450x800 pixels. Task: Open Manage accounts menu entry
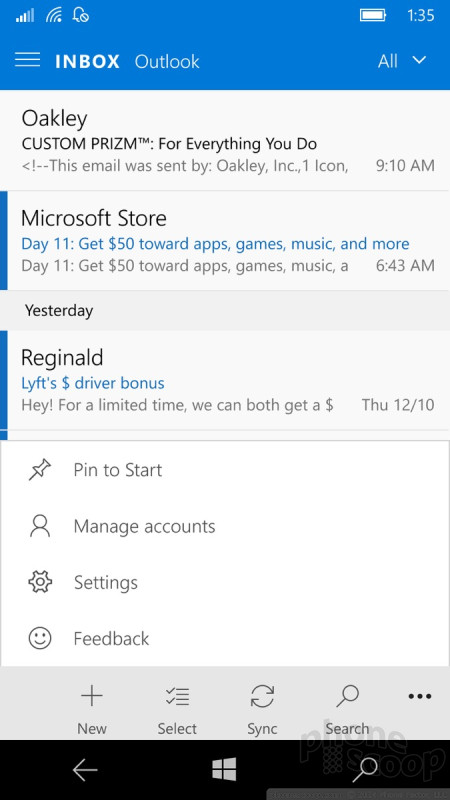225,526
